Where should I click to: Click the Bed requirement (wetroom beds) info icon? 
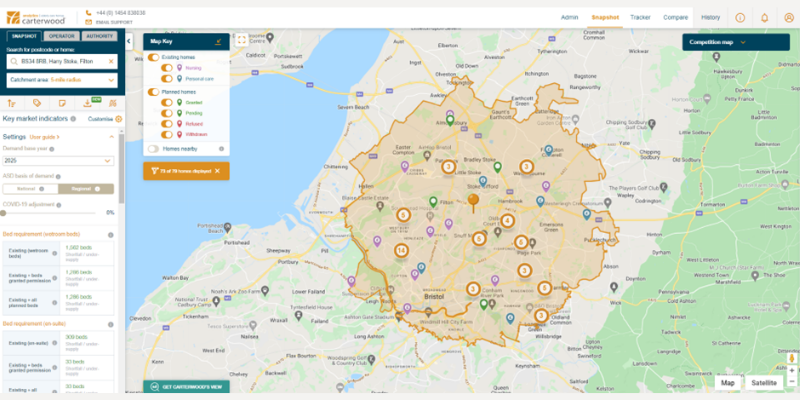pyautogui.click(x=111, y=235)
